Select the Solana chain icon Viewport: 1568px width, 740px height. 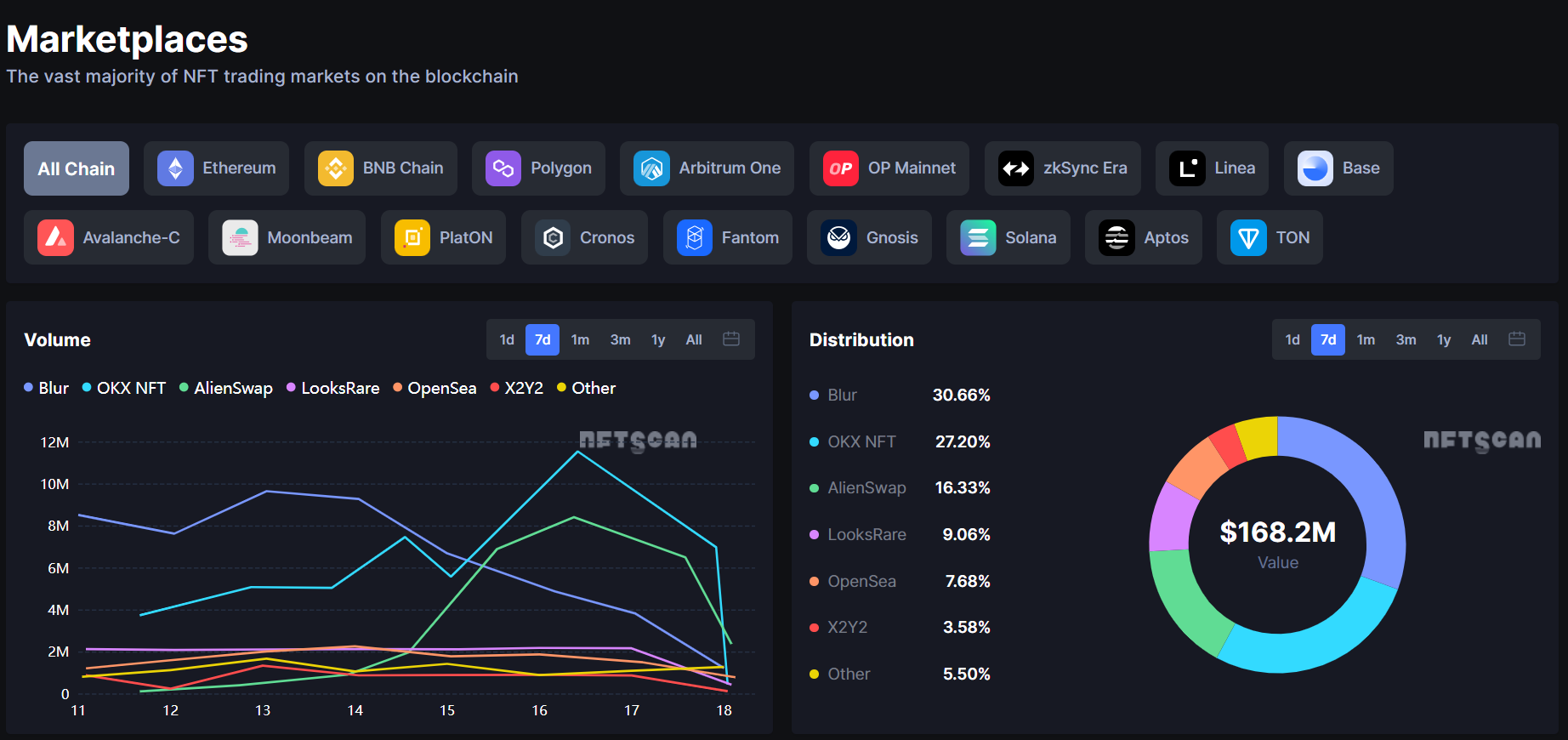click(978, 237)
